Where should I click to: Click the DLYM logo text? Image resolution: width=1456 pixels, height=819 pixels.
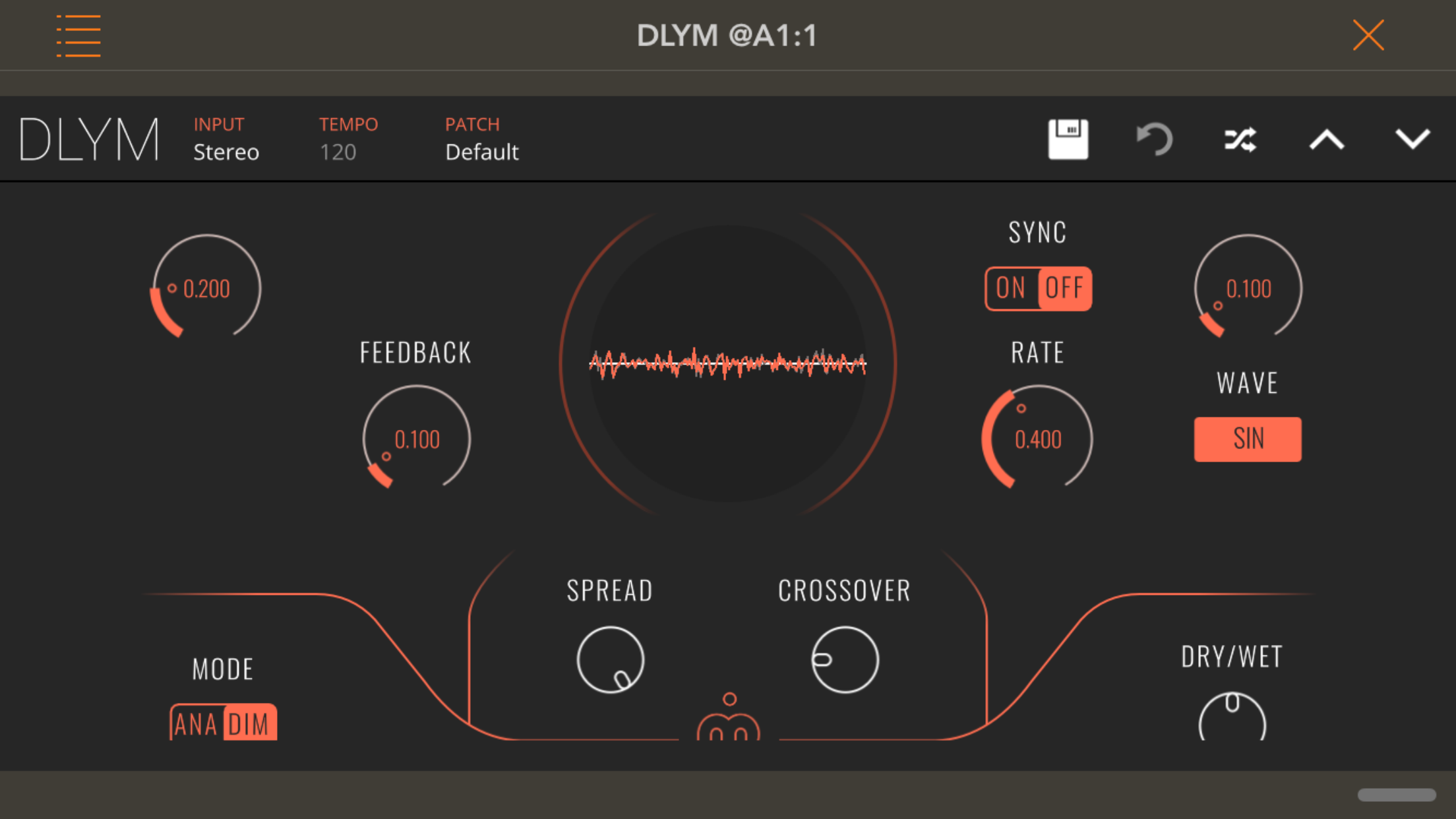(x=90, y=139)
